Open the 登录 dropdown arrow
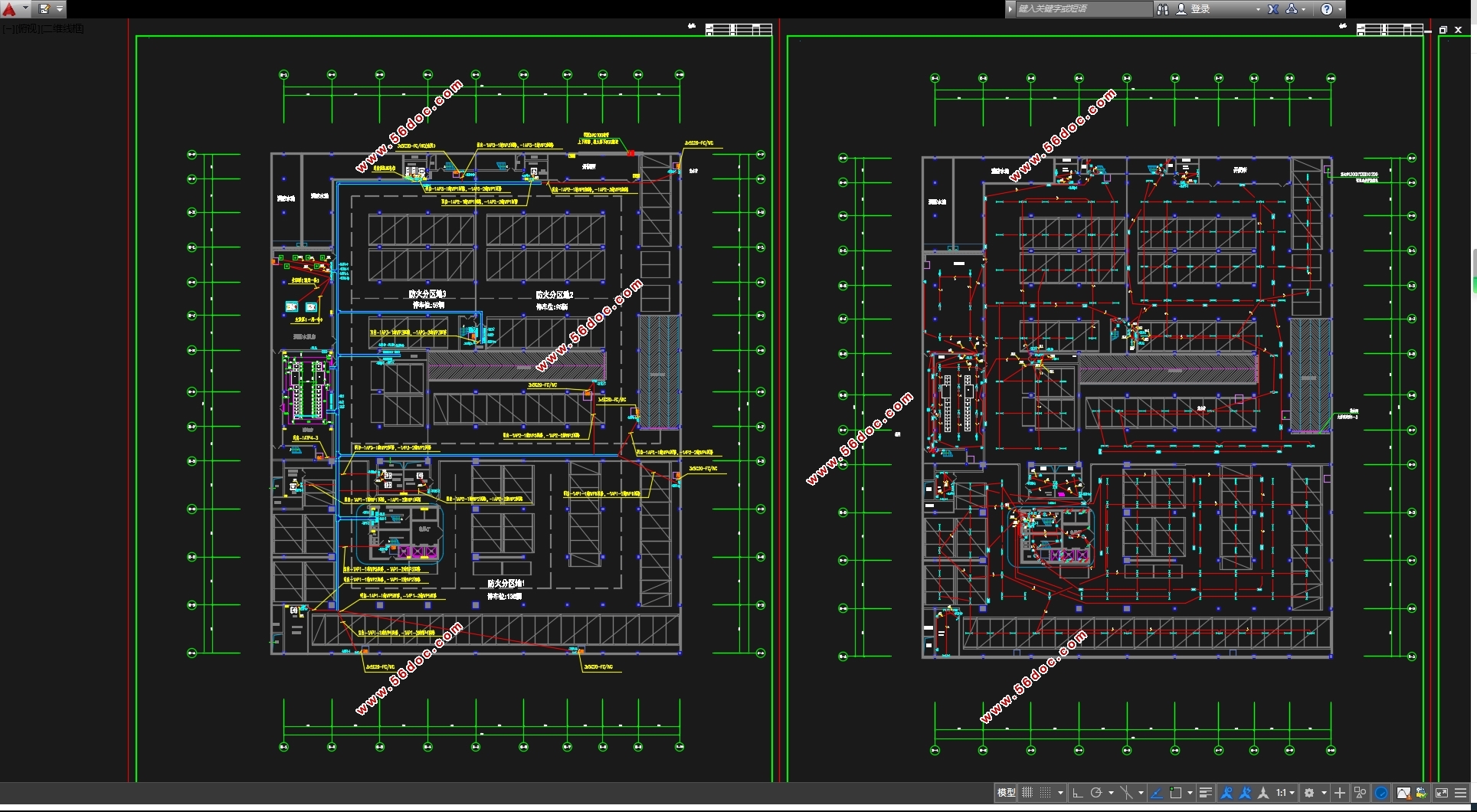This screenshot has height=812, width=1477. tap(1258, 9)
